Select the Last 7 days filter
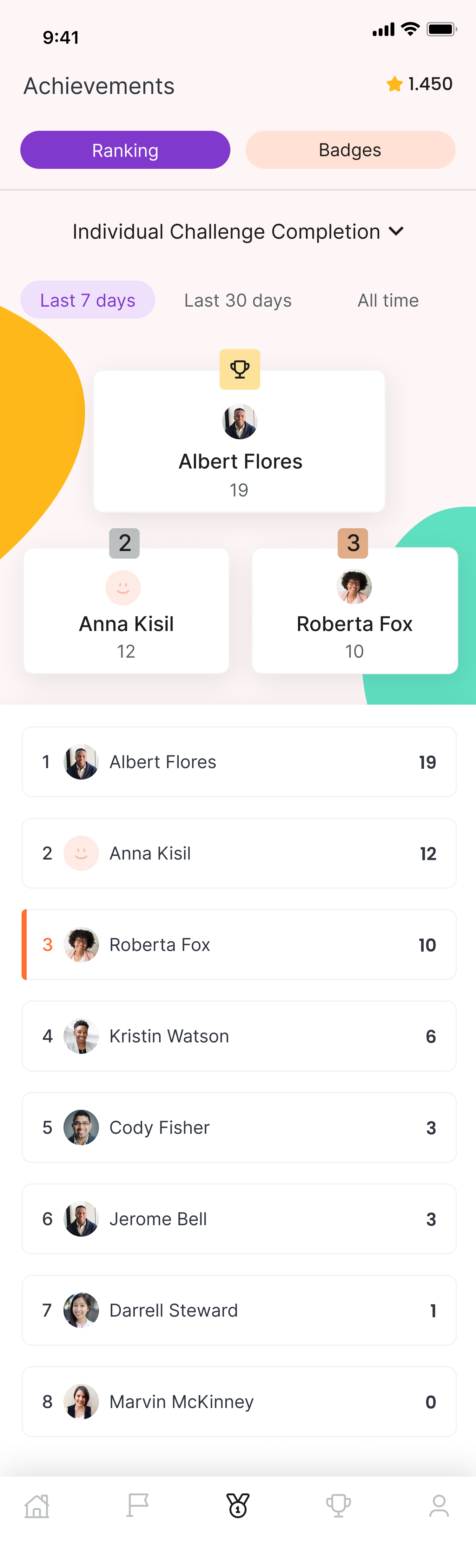This screenshot has width=476, height=1568. tap(87, 300)
